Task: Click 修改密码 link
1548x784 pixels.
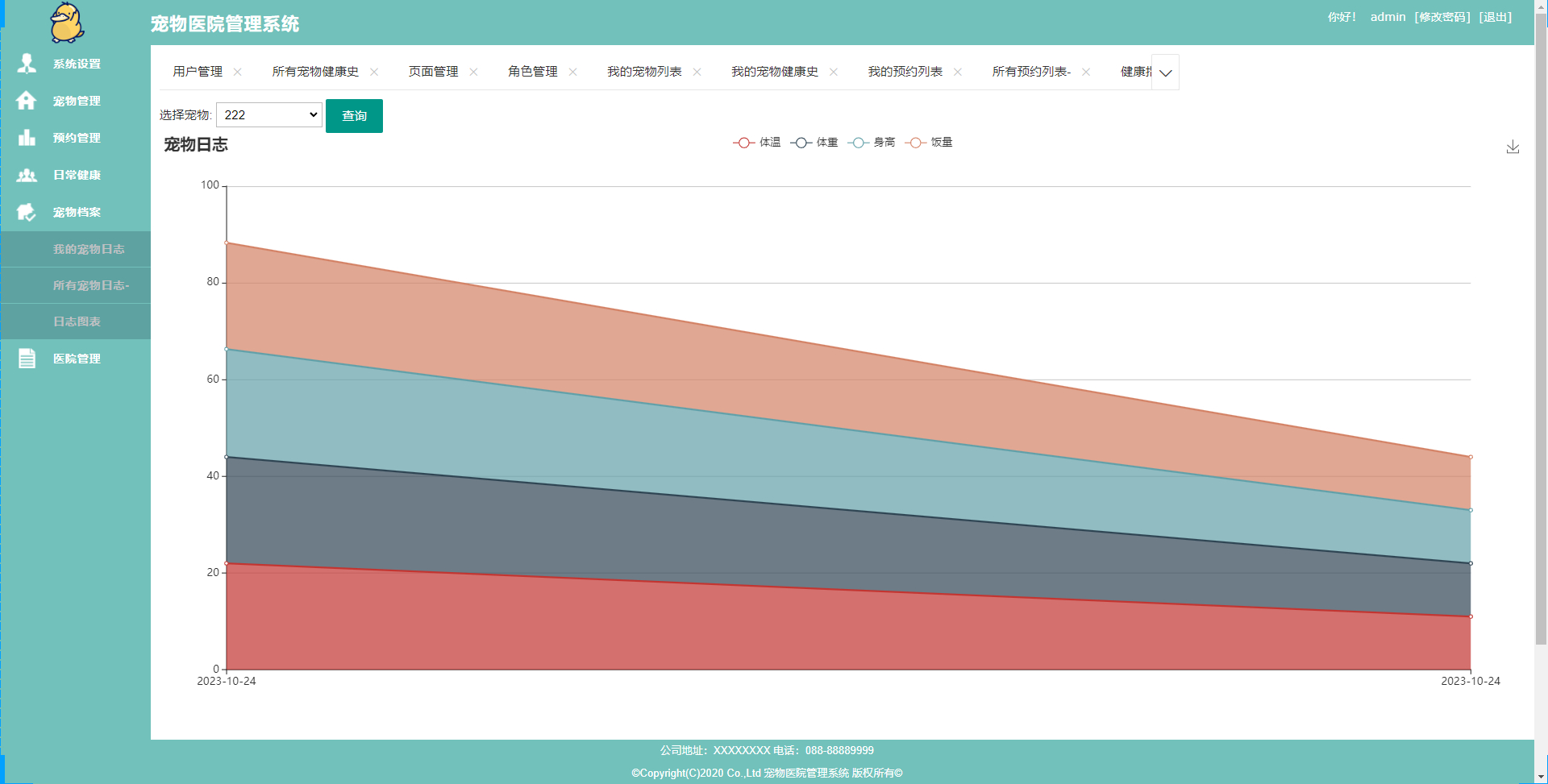Action: coord(1442,17)
